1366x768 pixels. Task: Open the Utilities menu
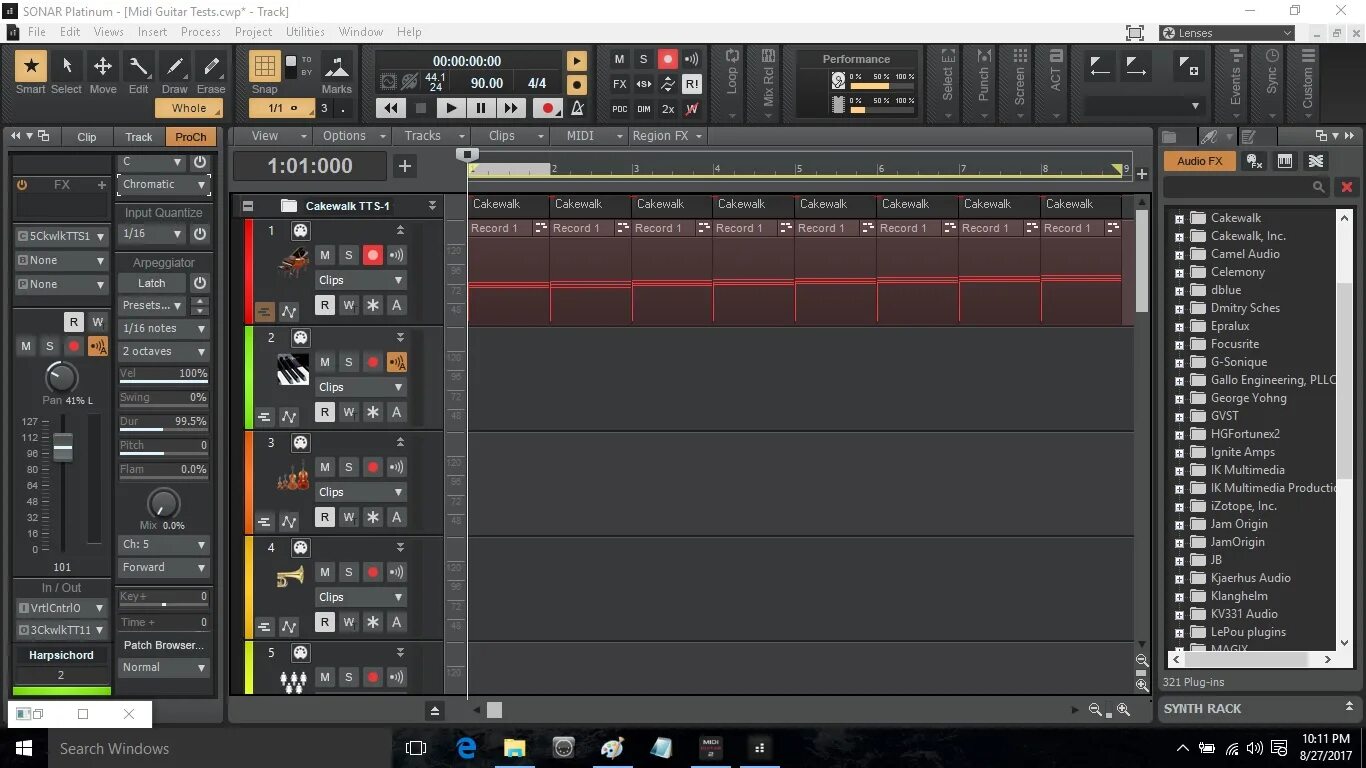305,32
